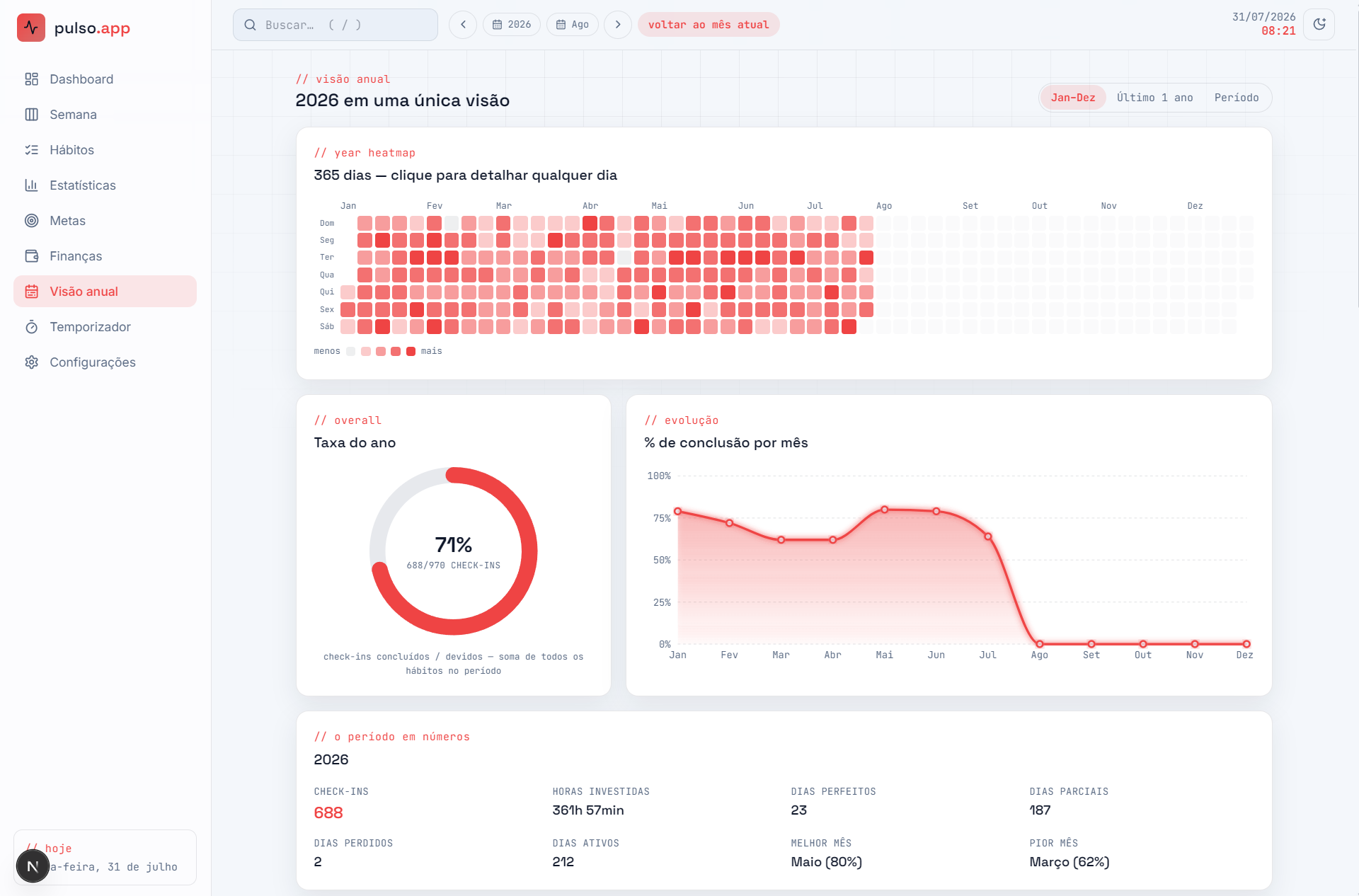The width and height of the screenshot is (1359, 896).
Task: Click the Jan data point on chart
Action: pos(677,511)
